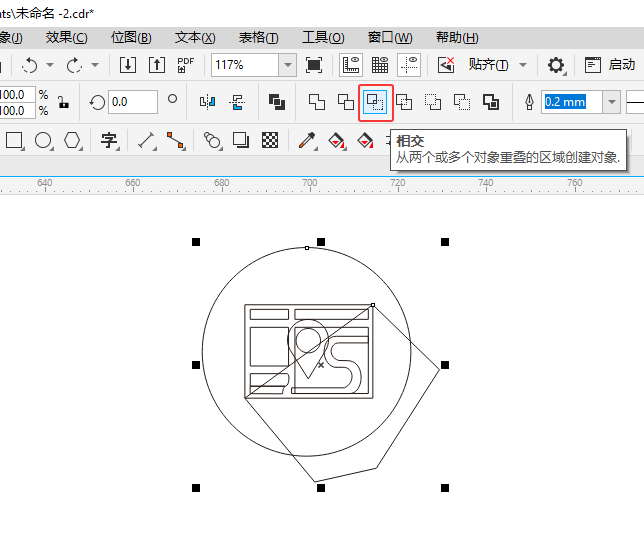
Task: Open the 效果(C) menu
Action: (x=67, y=38)
